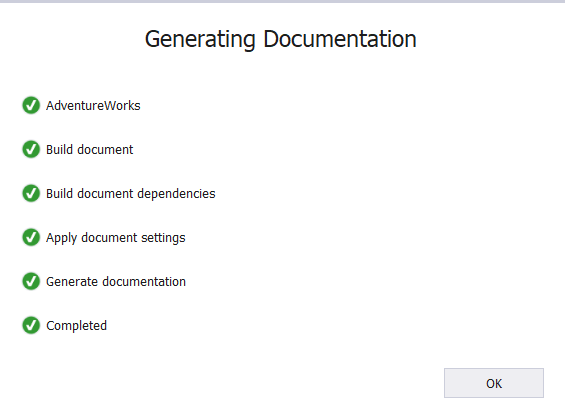Select the checkmark next to Build document dependencies
Viewport: 565px width, 419px height.
pos(31,193)
